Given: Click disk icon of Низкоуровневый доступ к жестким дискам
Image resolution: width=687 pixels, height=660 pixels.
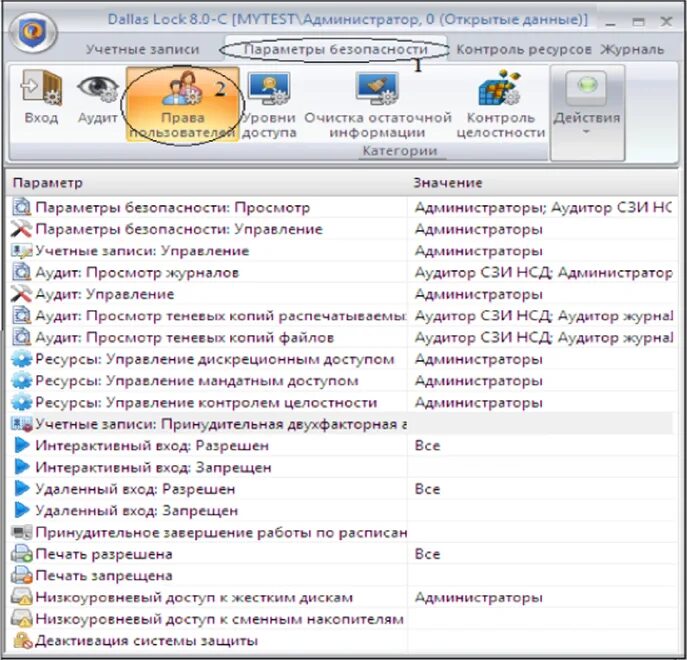Looking at the screenshot, I should [21, 597].
